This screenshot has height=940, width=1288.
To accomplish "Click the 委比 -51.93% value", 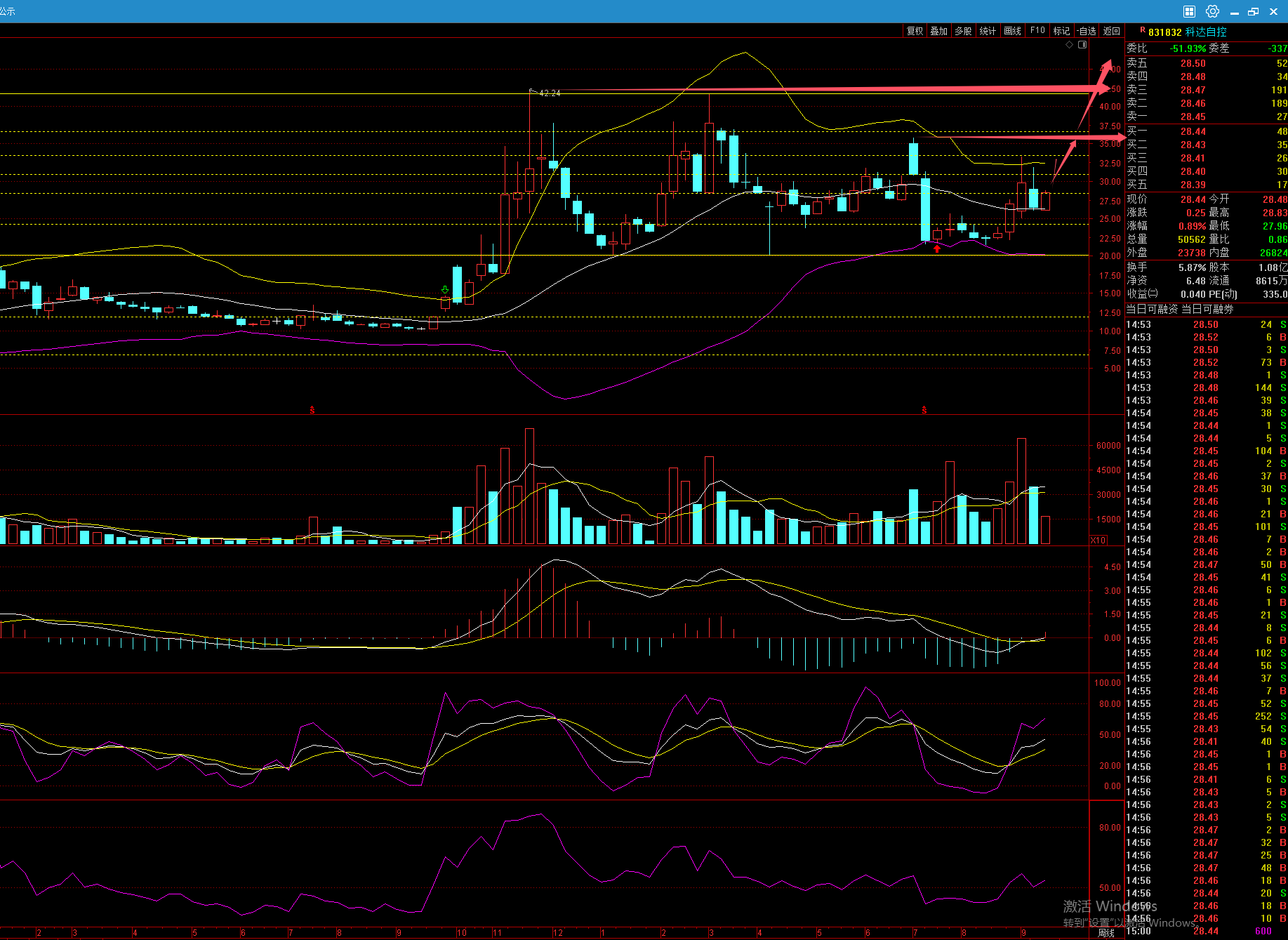I will click(x=1188, y=48).
